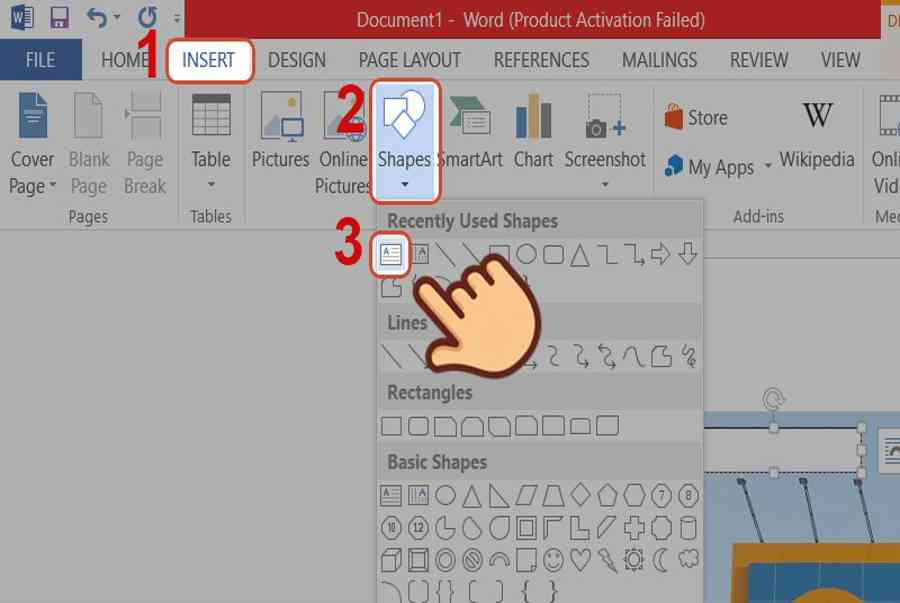Switch to the REVIEW tab
Screen dimensions: 900x603
pyautogui.click(x=759, y=60)
